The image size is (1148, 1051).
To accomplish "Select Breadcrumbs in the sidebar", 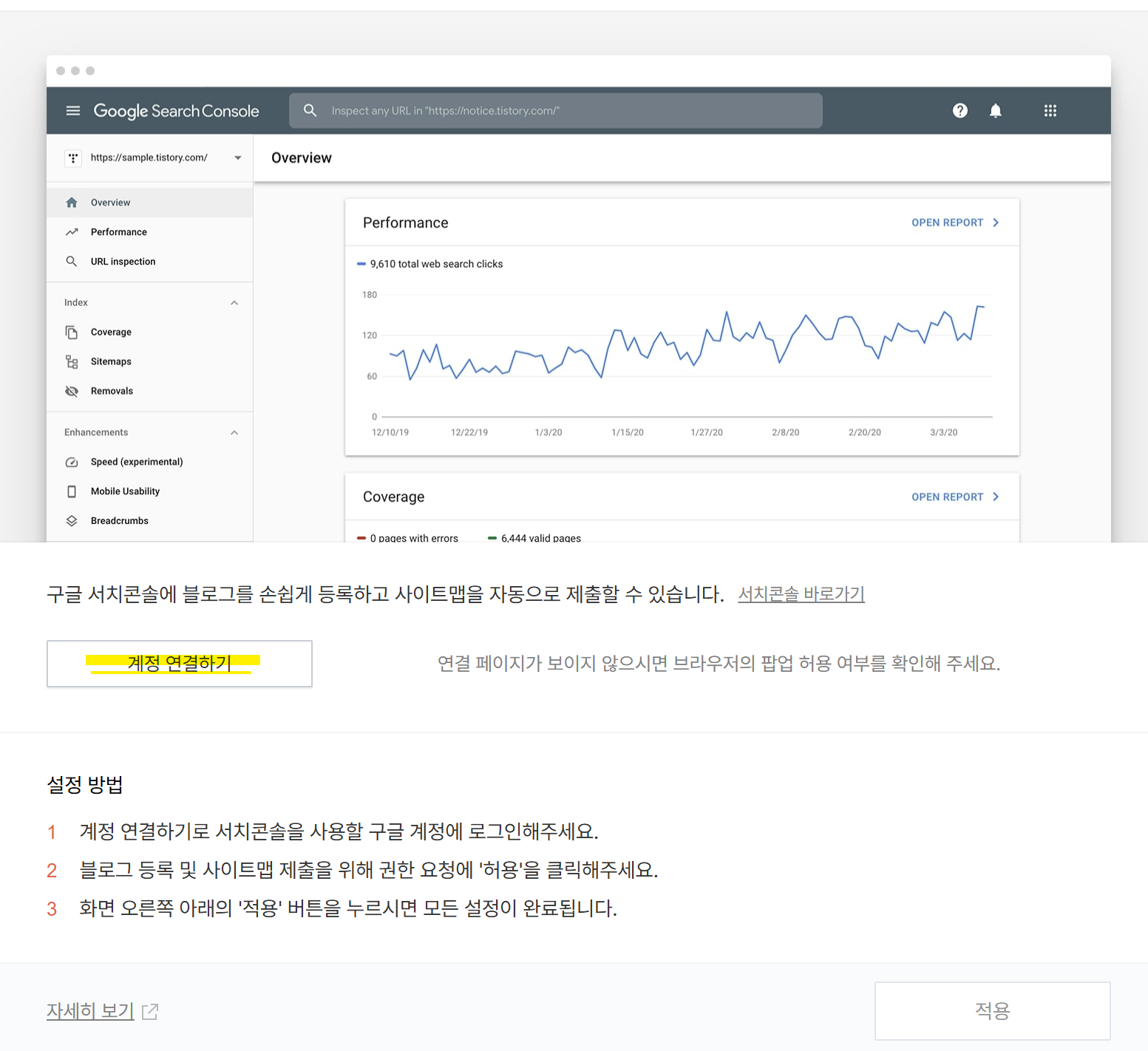I will [149, 521].
